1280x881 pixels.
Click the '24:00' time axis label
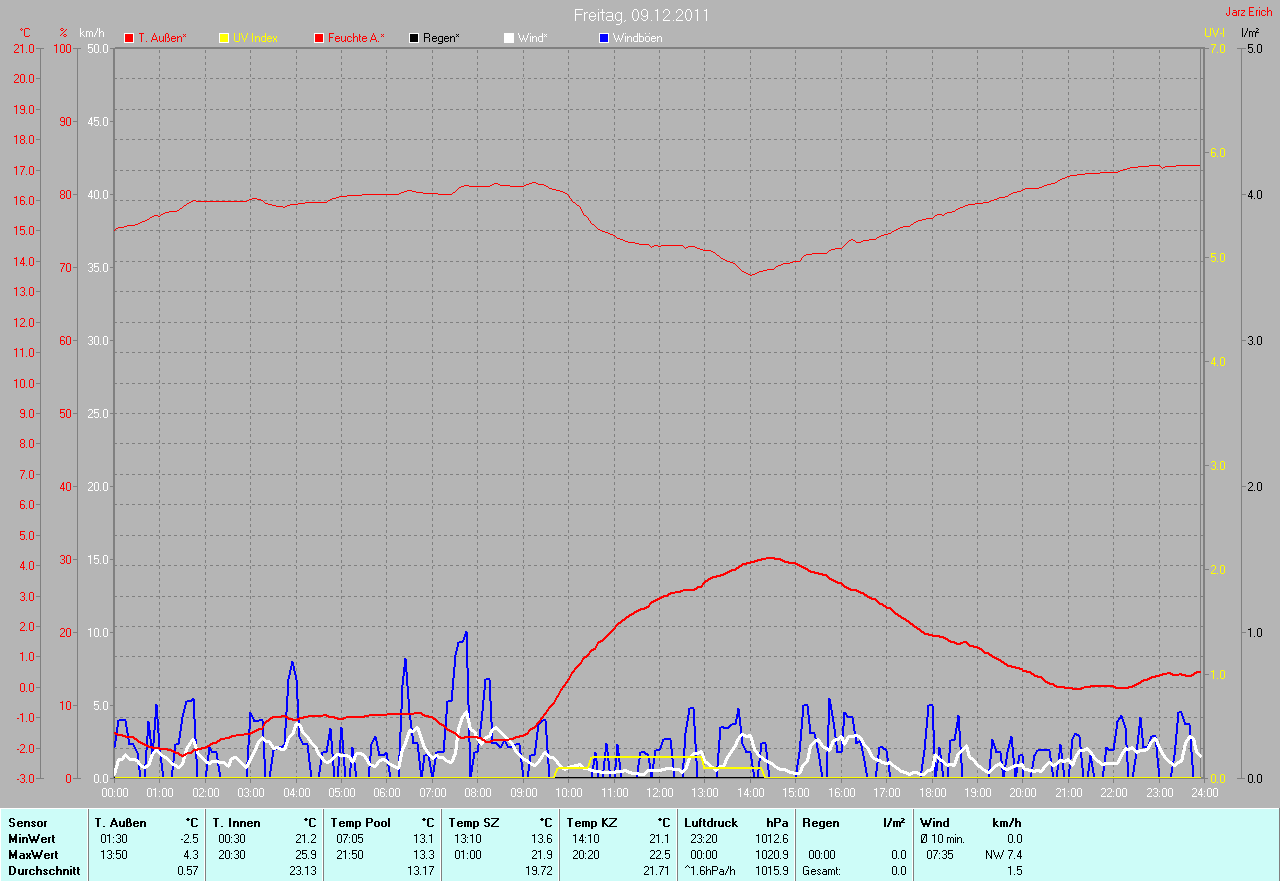tap(1204, 792)
